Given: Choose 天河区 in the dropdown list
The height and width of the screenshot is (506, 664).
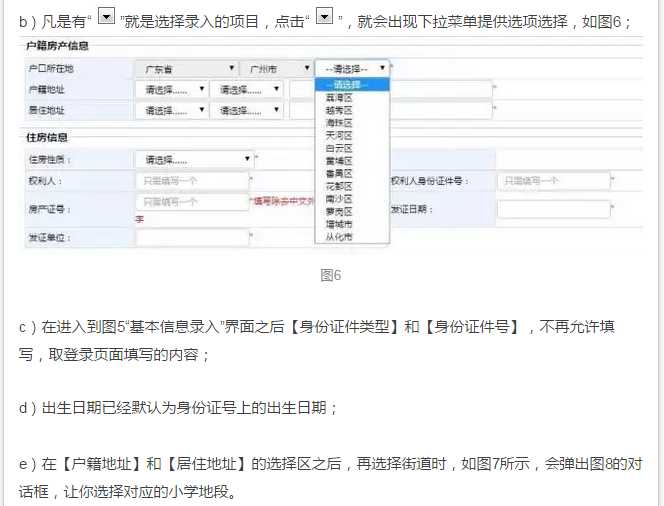Looking at the screenshot, I should (340, 135).
